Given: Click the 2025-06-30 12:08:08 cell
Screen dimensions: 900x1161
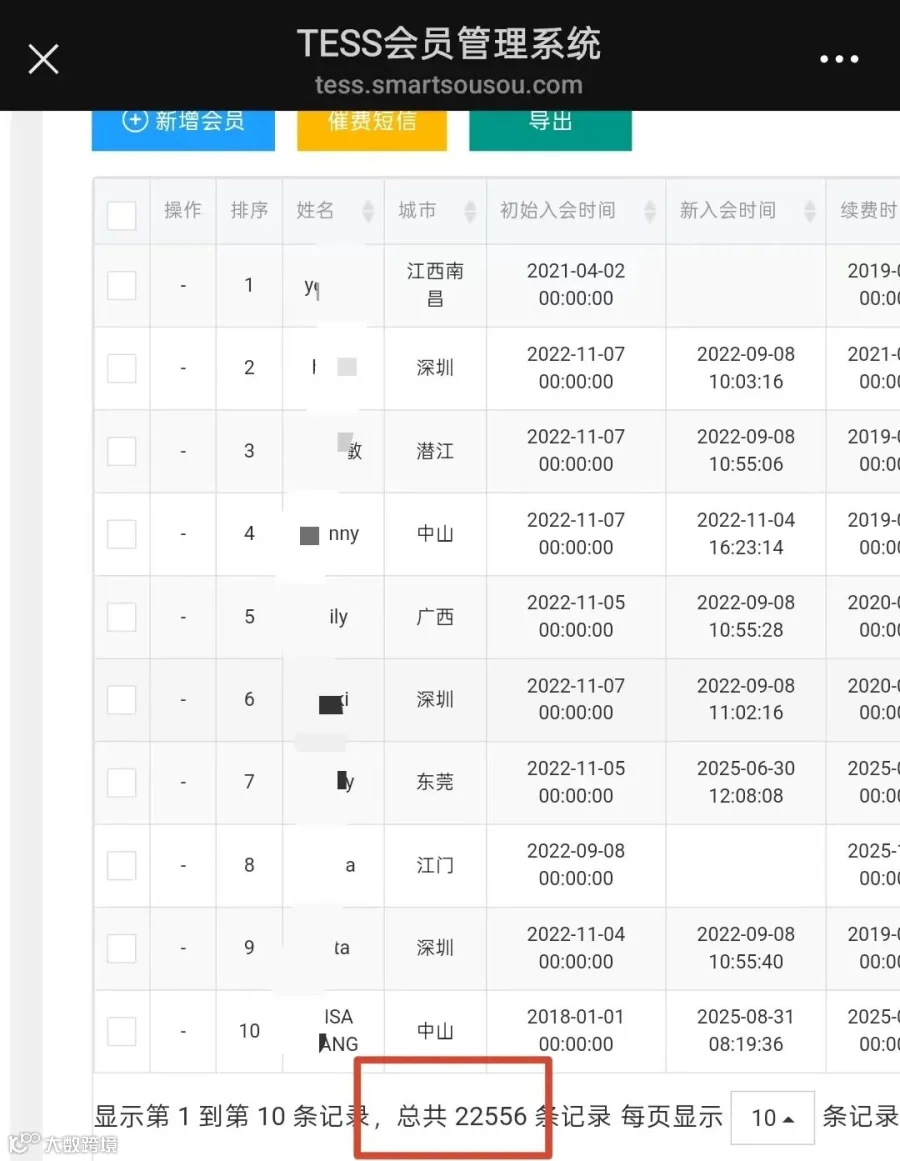Looking at the screenshot, I should pos(746,782).
